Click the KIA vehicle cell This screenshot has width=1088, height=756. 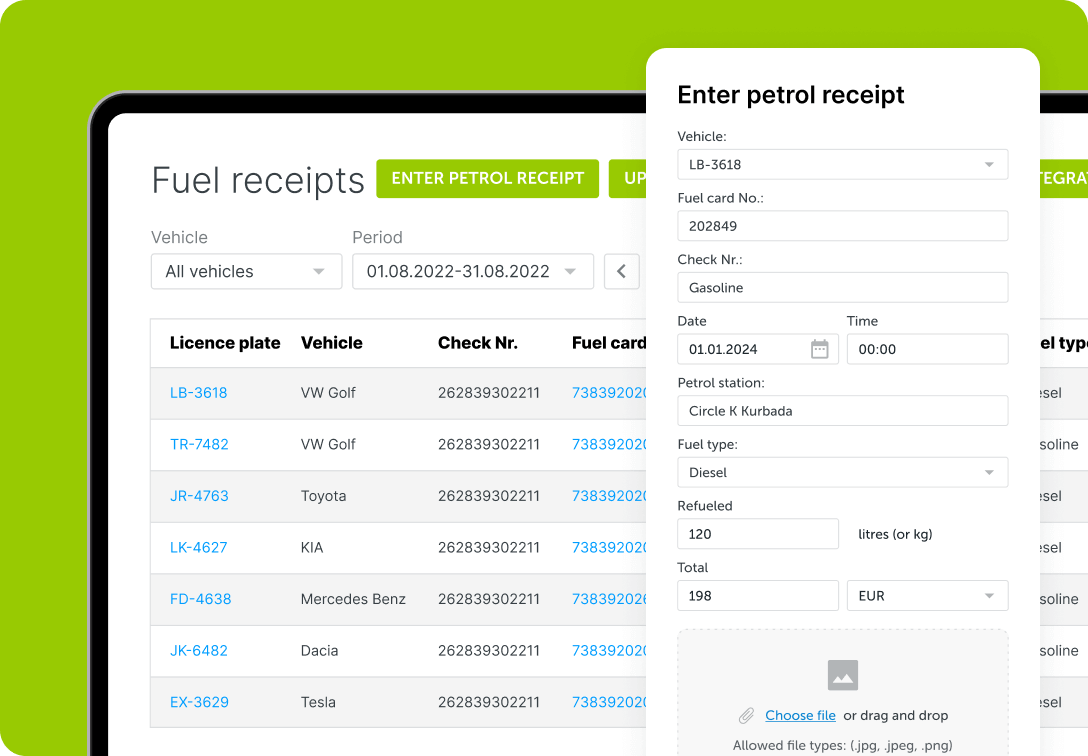click(x=312, y=547)
